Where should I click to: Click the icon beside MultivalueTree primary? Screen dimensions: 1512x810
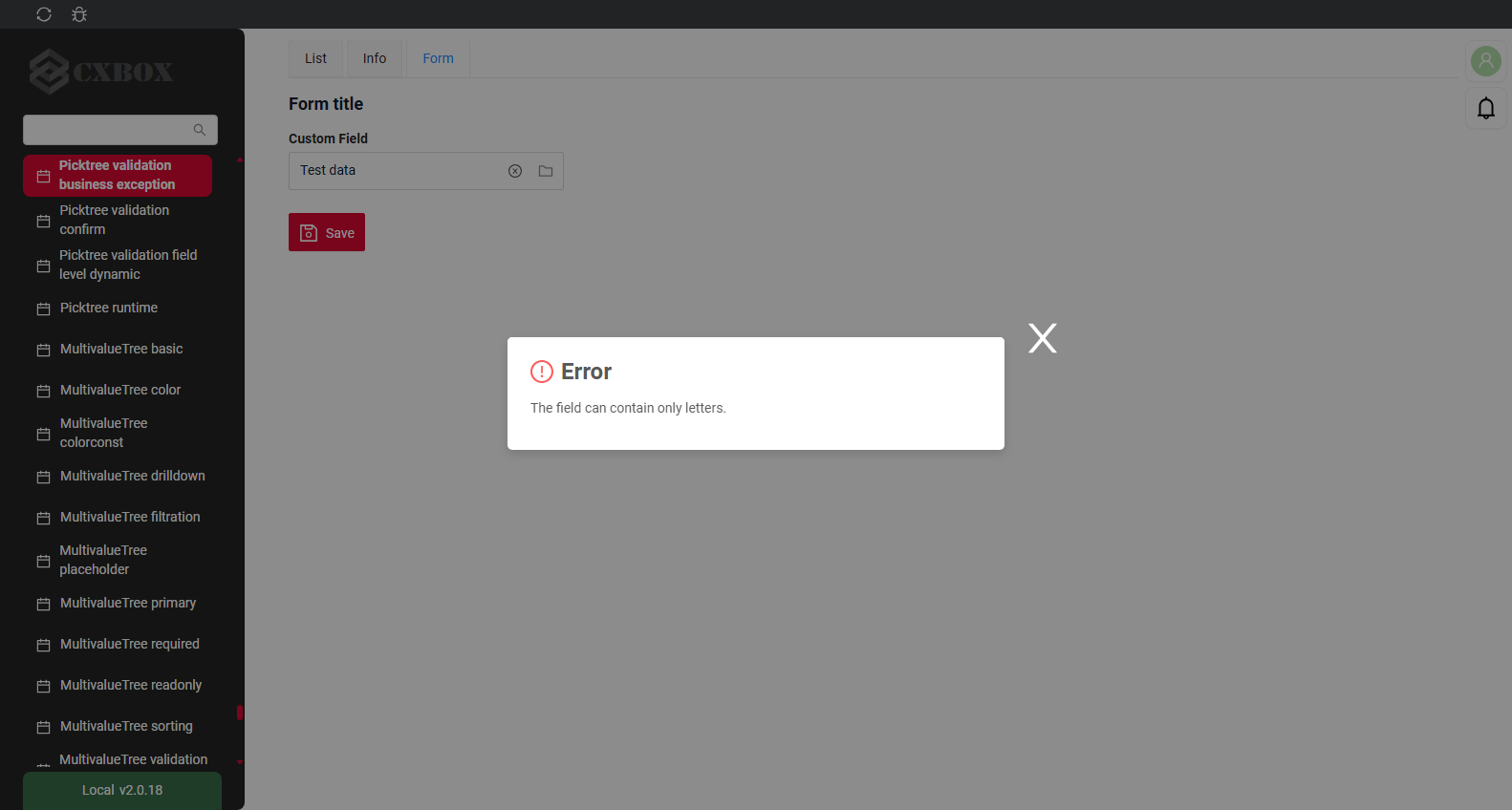coord(43,604)
